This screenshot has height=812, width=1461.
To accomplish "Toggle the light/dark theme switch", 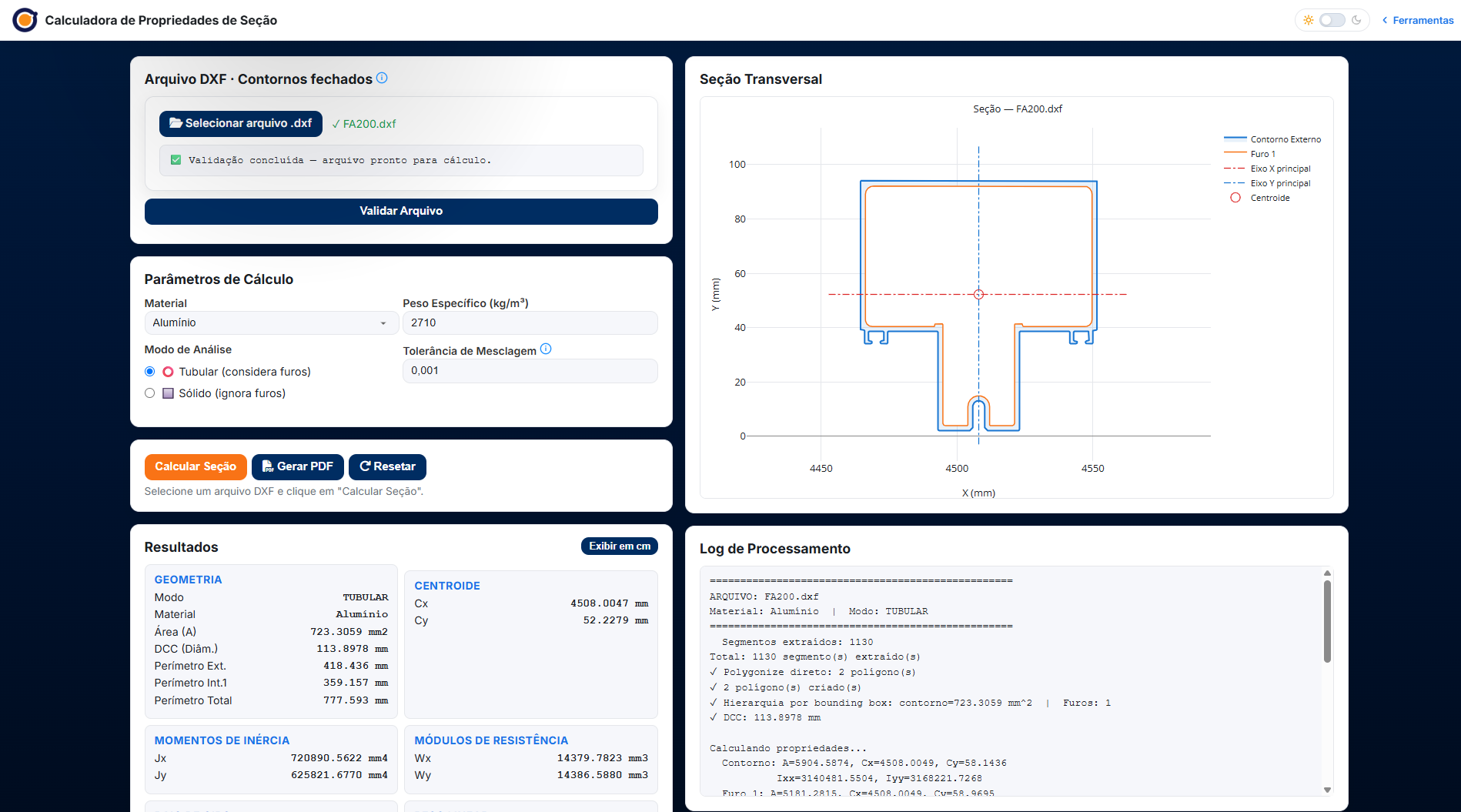I will click(1332, 20).
